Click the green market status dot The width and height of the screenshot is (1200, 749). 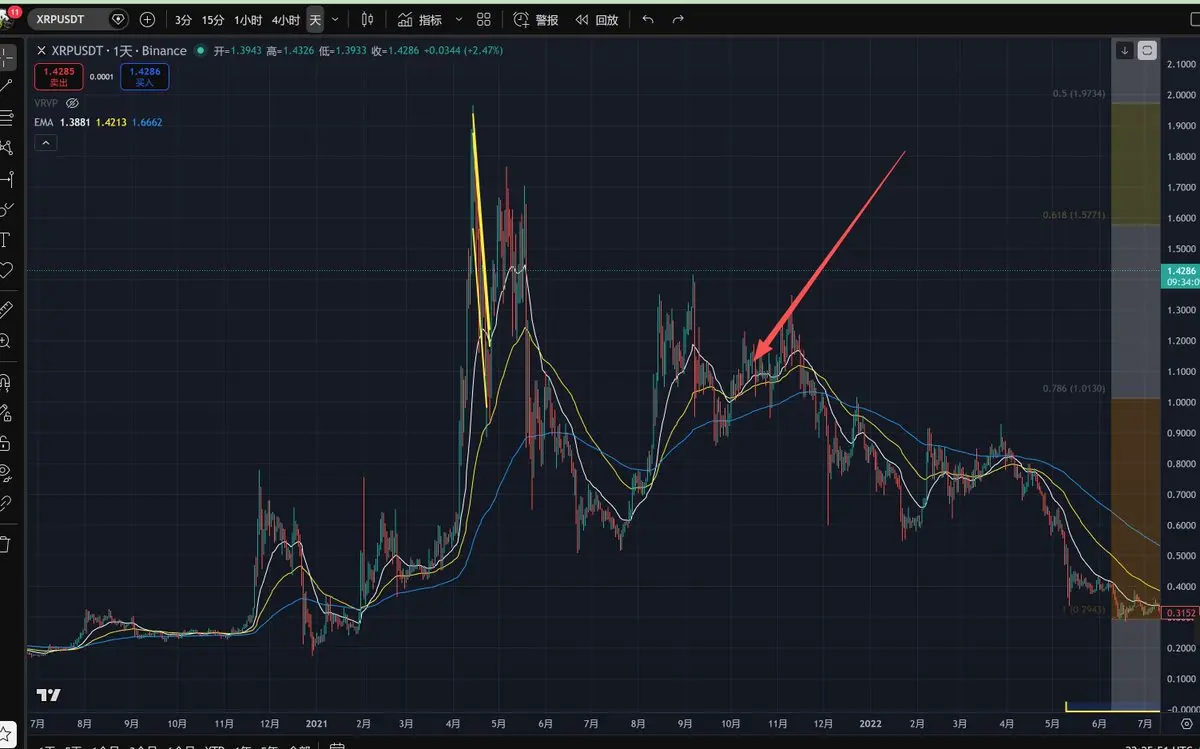pyautogui.click(x=201, y=50)
